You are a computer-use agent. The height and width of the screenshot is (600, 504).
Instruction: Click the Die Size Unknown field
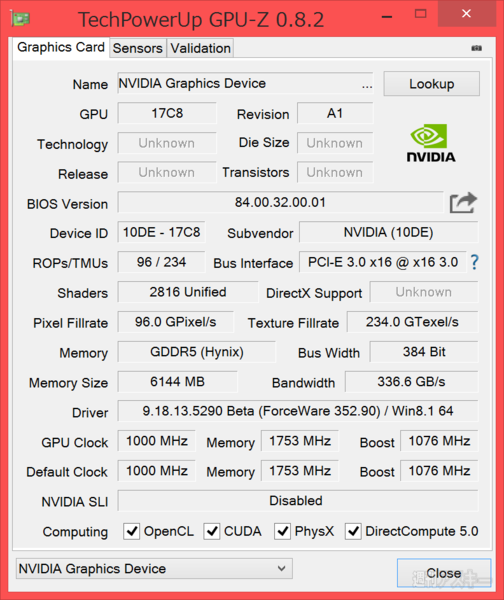click(335, 143)
